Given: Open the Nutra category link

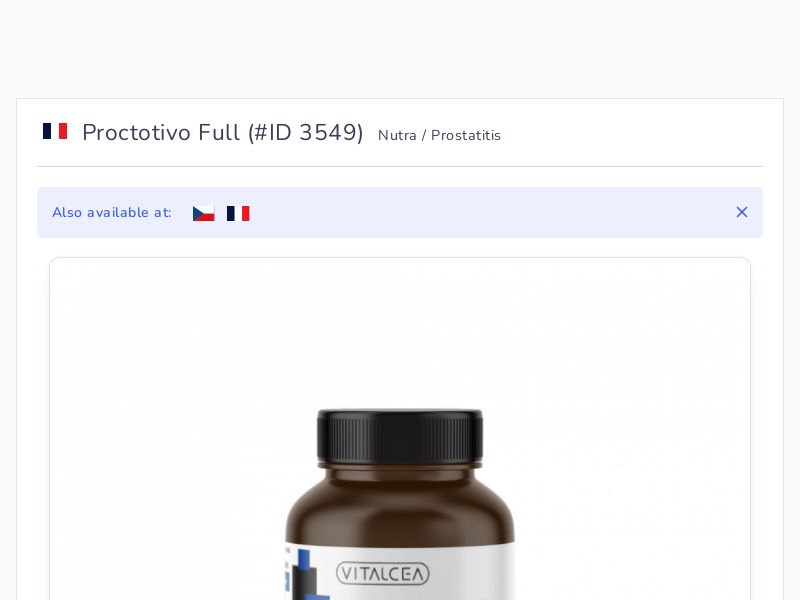Looking at the screenshot, I should coord(397,135).
